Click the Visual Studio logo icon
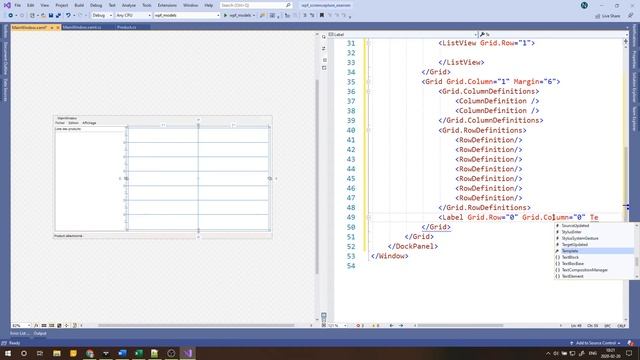 [x=7, y=5]
